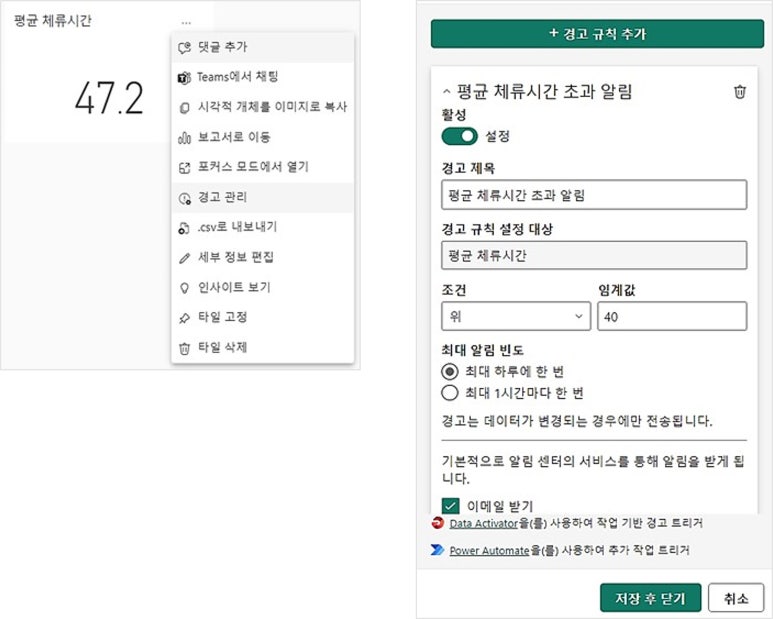Viewport: 773px width, 619px height.
Task: Click the 댓글 추가 comment icon
Action: [183, 47]
